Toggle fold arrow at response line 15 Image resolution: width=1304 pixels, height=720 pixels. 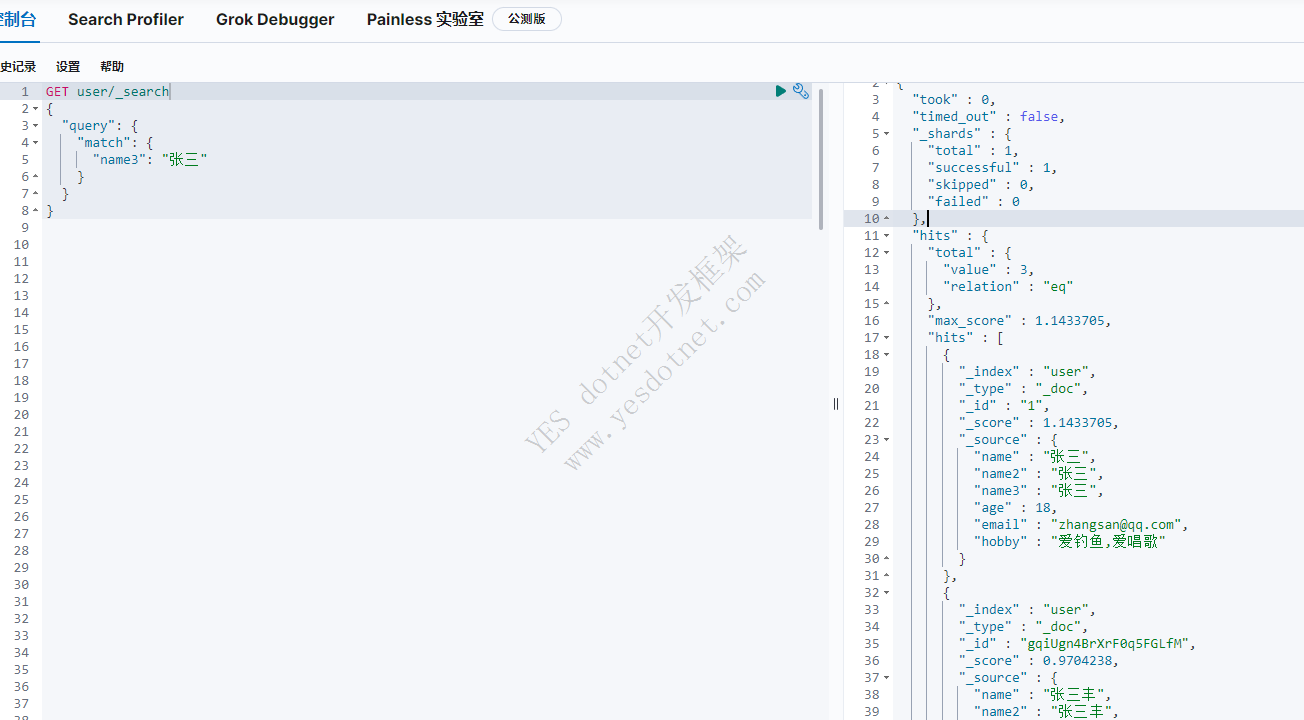pyautogui.click(x=886, y=303)
